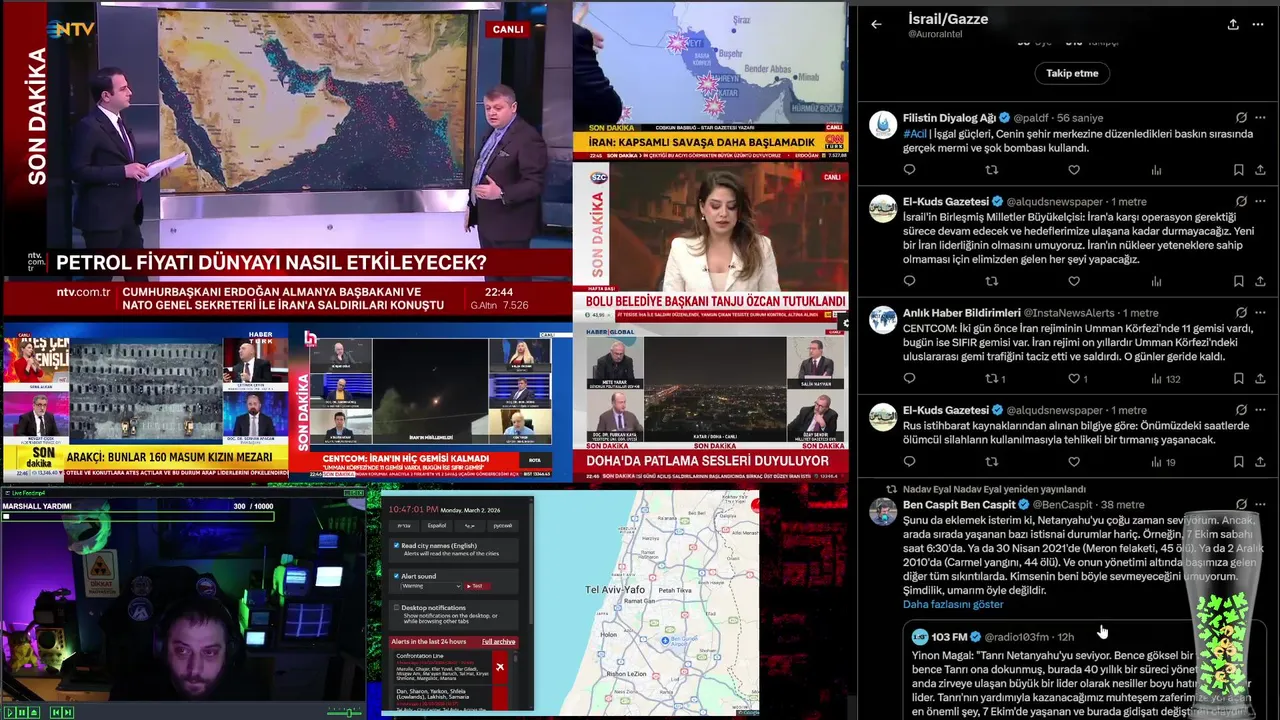Adjust Live Feed player volume slider
1280x720 pixels.
pyautogui.click(x=345, y=712)
